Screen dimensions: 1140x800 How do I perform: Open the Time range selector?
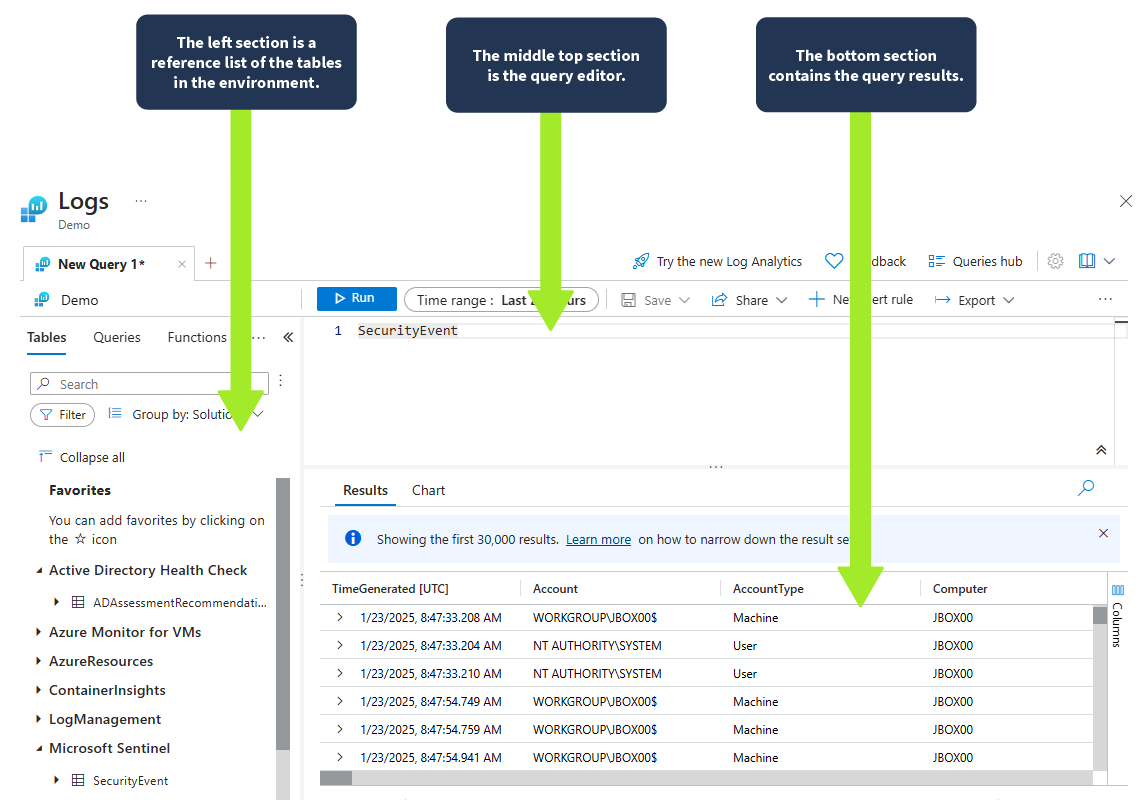coord(501,300)
